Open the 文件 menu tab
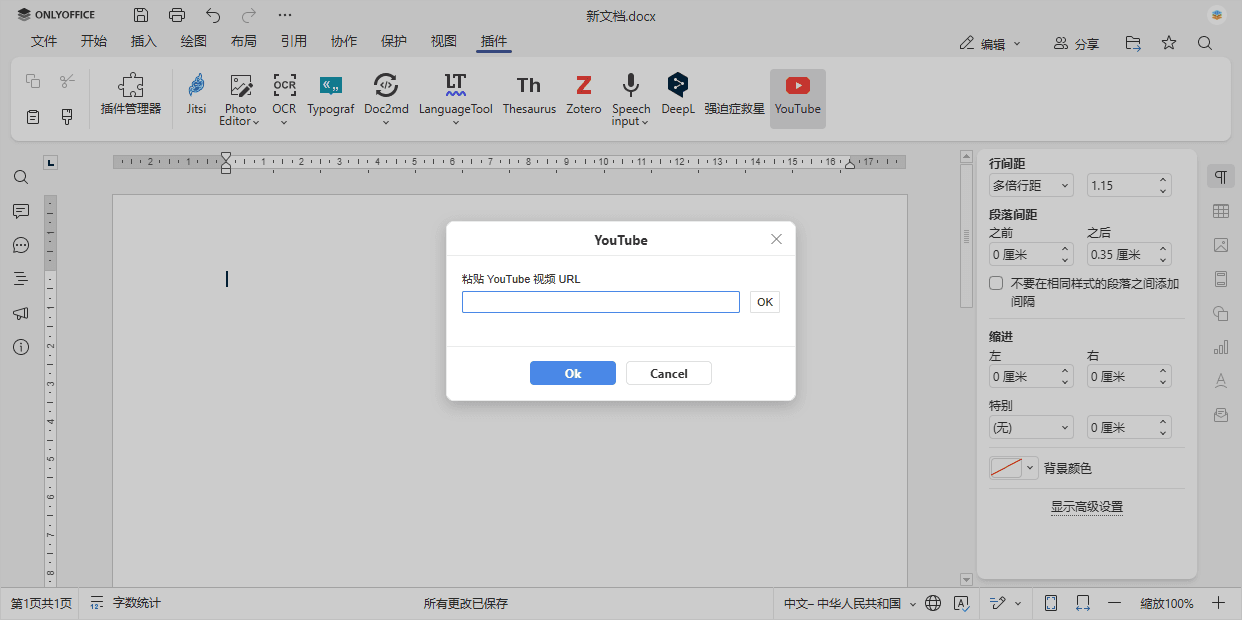This screenshot has width=1242, height=620. tap(44, 41)
